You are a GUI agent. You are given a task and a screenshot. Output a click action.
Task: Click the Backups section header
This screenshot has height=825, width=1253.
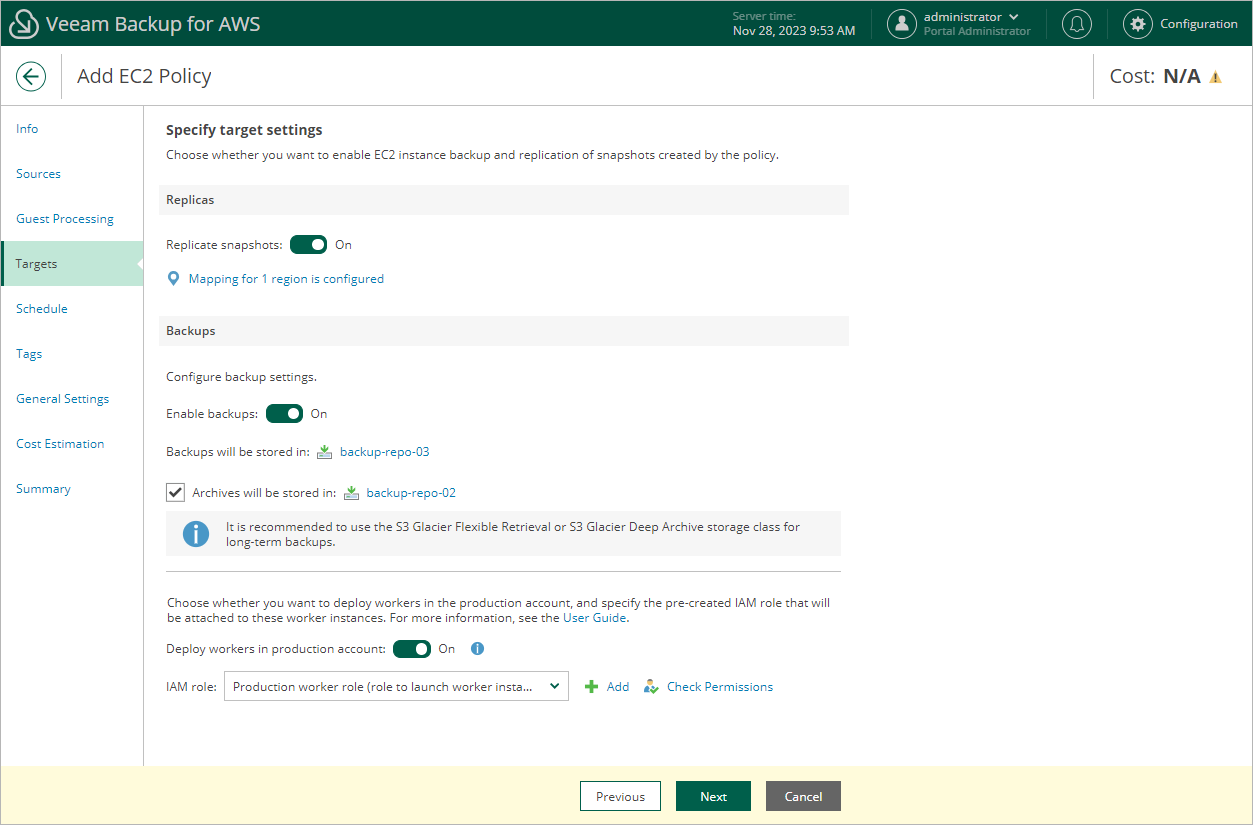pyautogui.click(x=504, y=331)
